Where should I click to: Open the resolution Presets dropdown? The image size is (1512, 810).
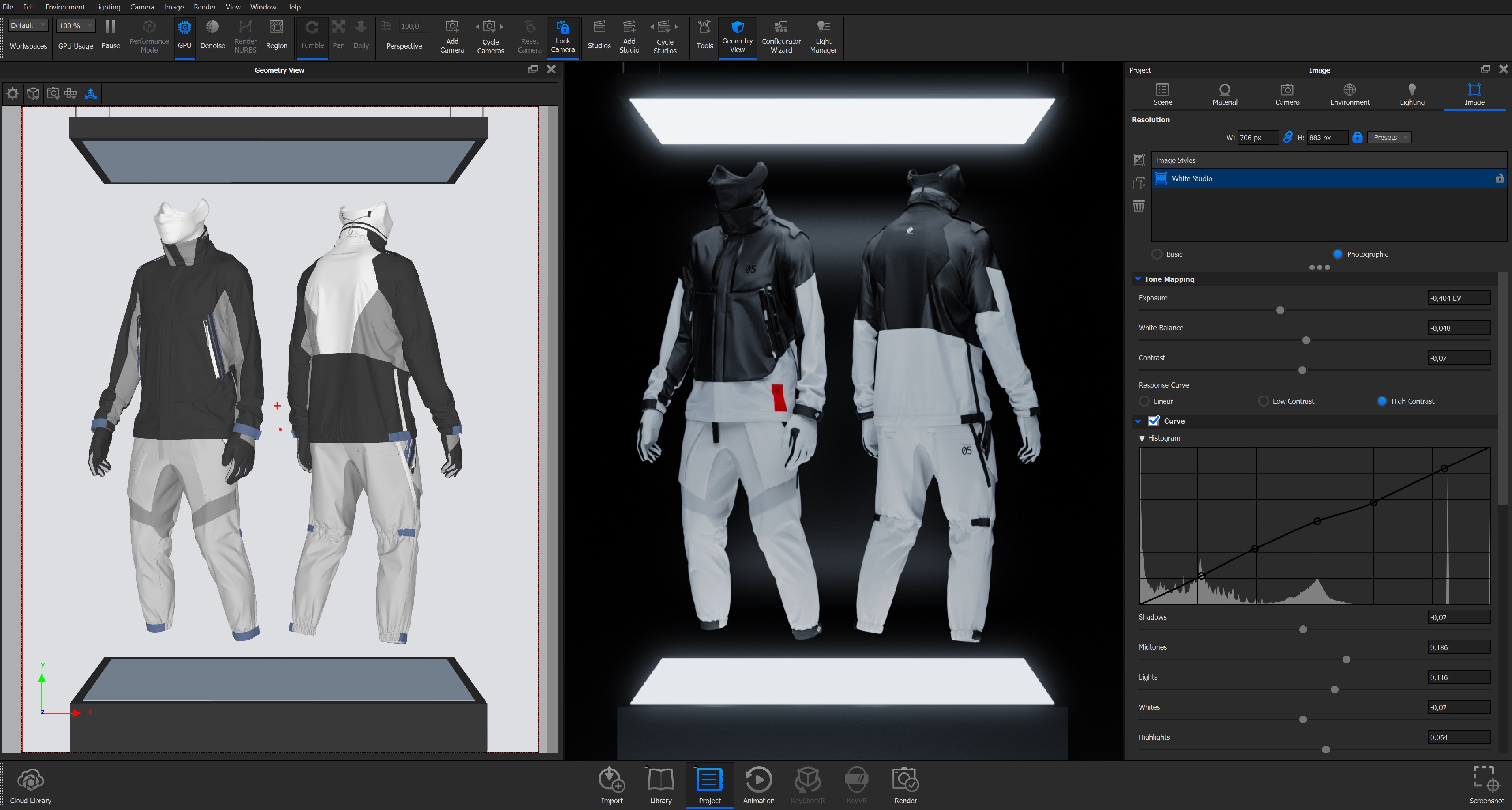point(1389,138)
